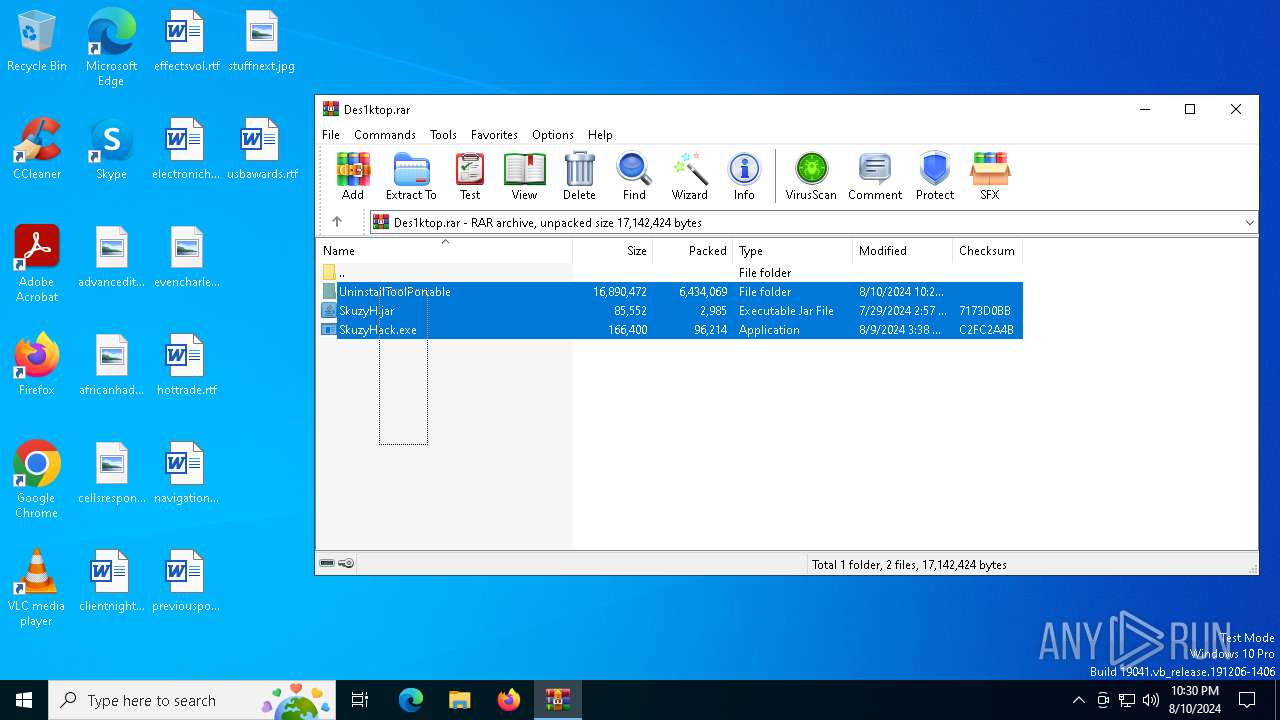This screenshot has width=1280, height=720.
Task: Select the parent '..' folder row
Action: tap(670, 273)
